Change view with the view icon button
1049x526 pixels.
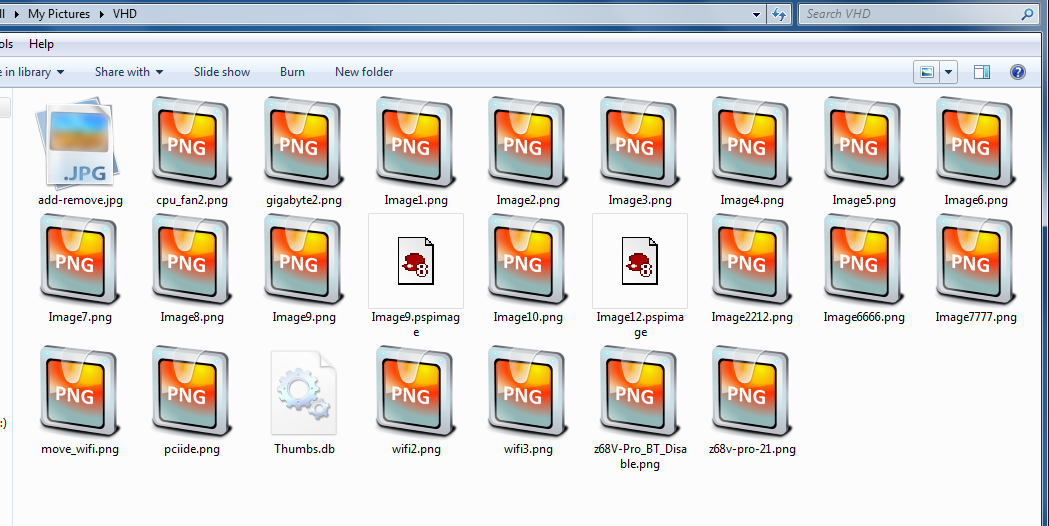coord(927,72)
